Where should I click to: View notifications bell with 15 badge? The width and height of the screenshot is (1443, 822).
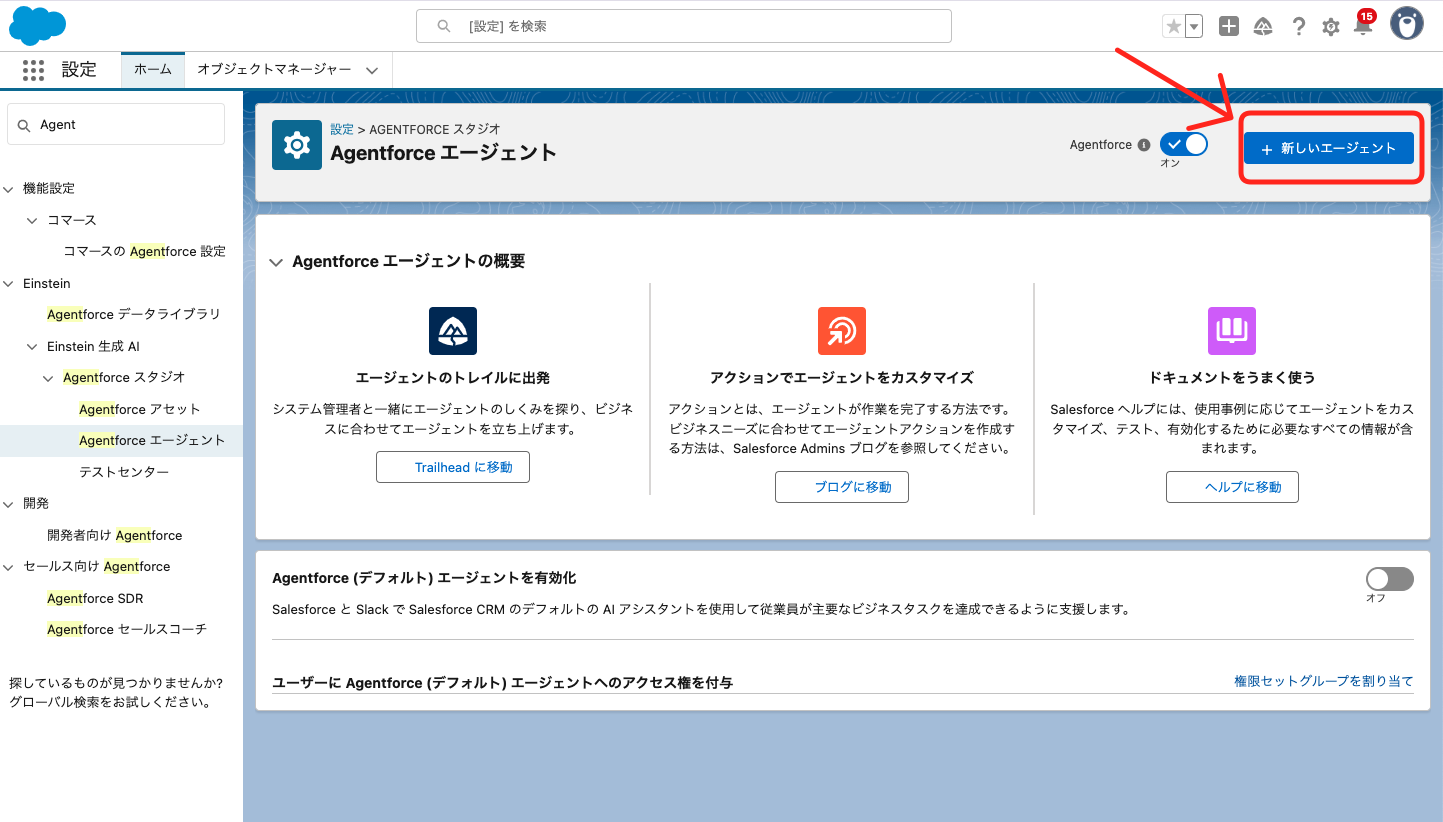[1363, 24]
